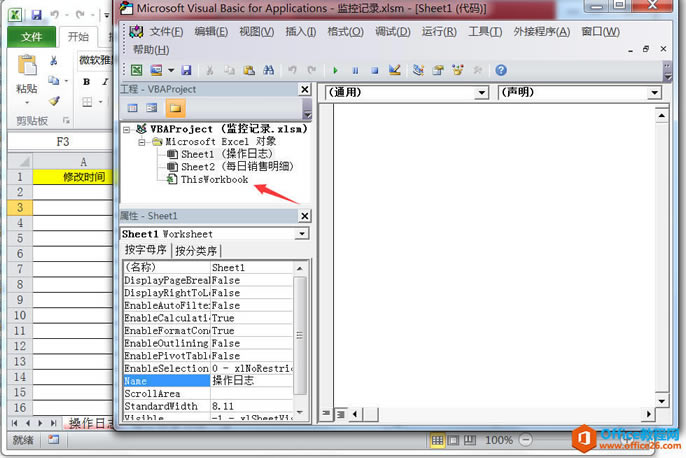The height and width of the screenshot is (458, 686).
Task: Click the Redo arrow in VBA toolbar
Action: tap(312, 70)
